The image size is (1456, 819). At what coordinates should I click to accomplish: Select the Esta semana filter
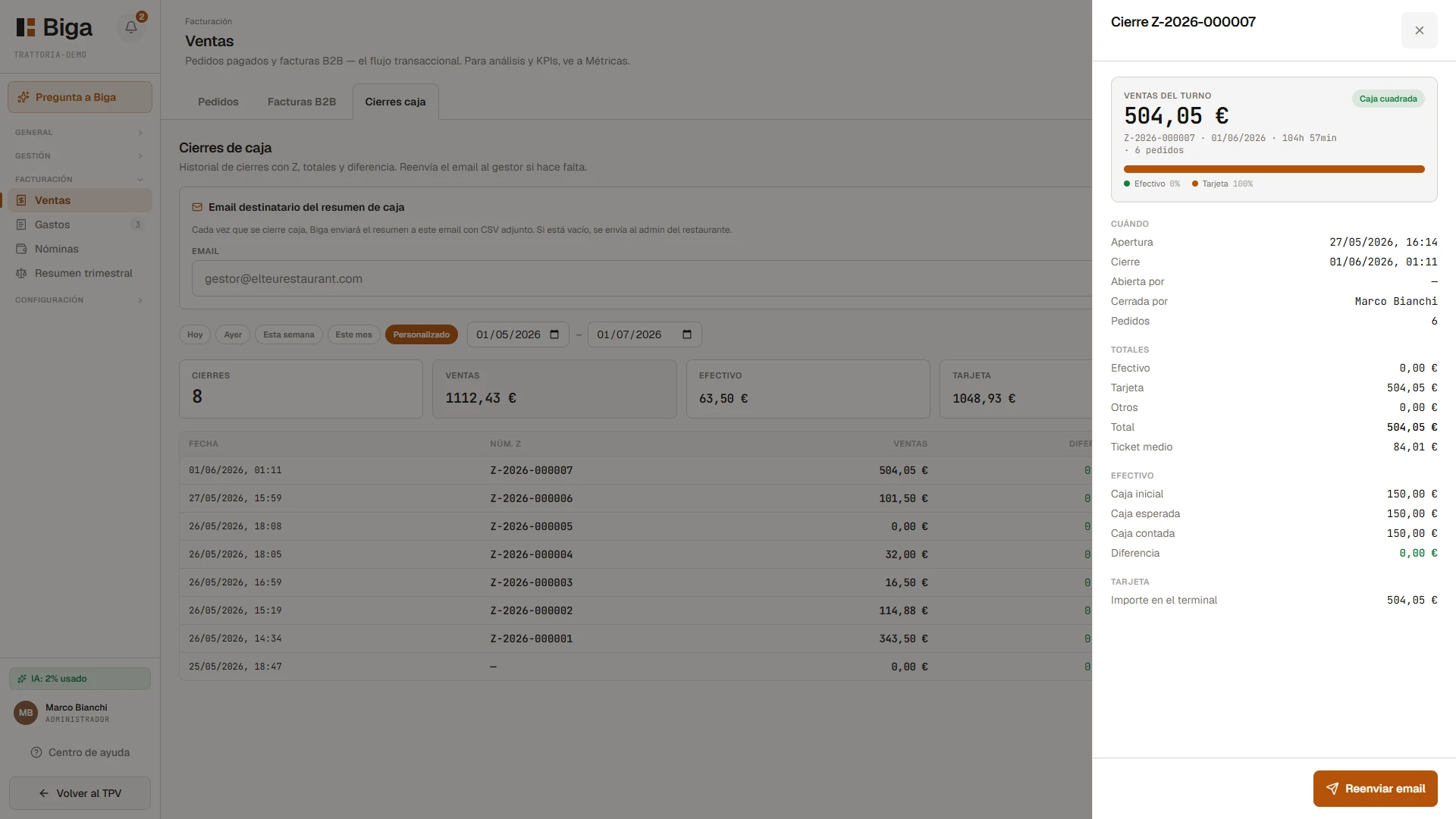[288, 334]
